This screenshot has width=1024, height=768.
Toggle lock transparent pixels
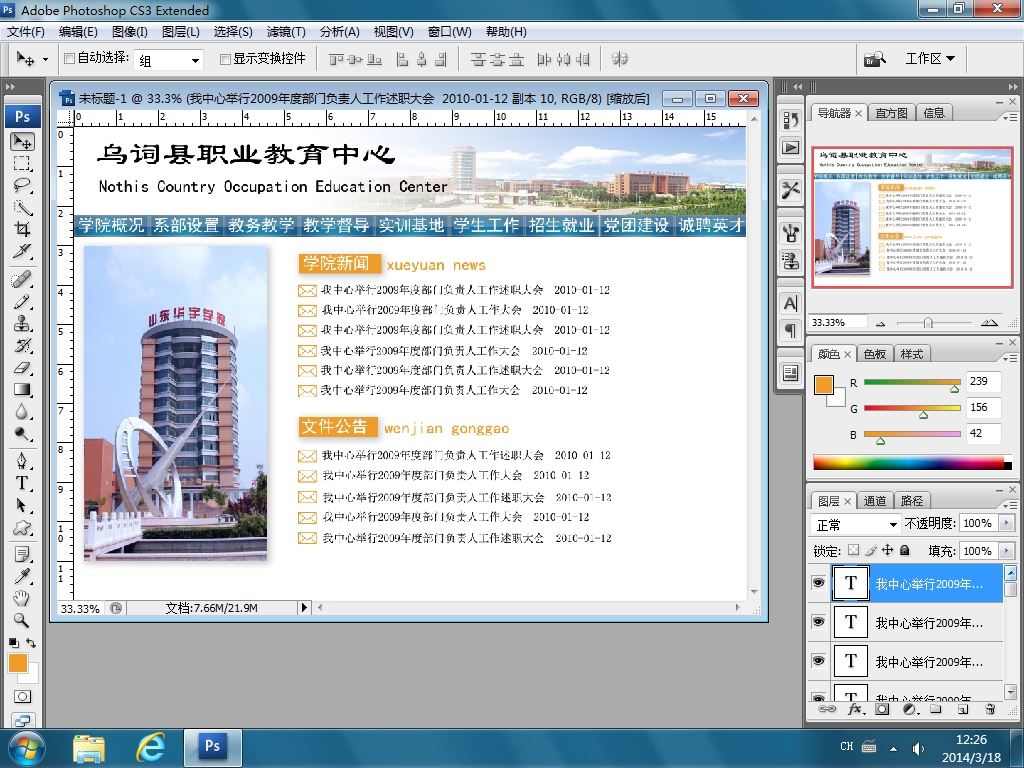click(854, 551)
